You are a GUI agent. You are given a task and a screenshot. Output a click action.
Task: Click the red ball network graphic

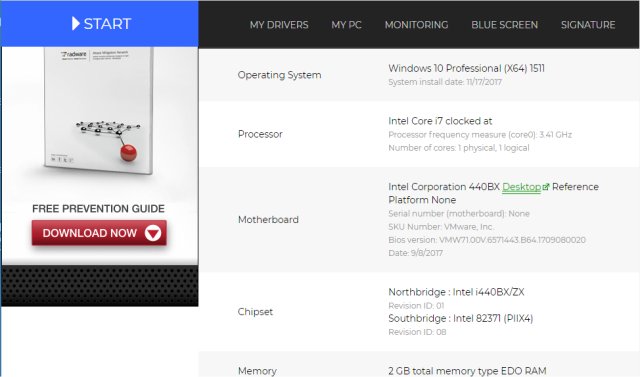pos(108,139)
